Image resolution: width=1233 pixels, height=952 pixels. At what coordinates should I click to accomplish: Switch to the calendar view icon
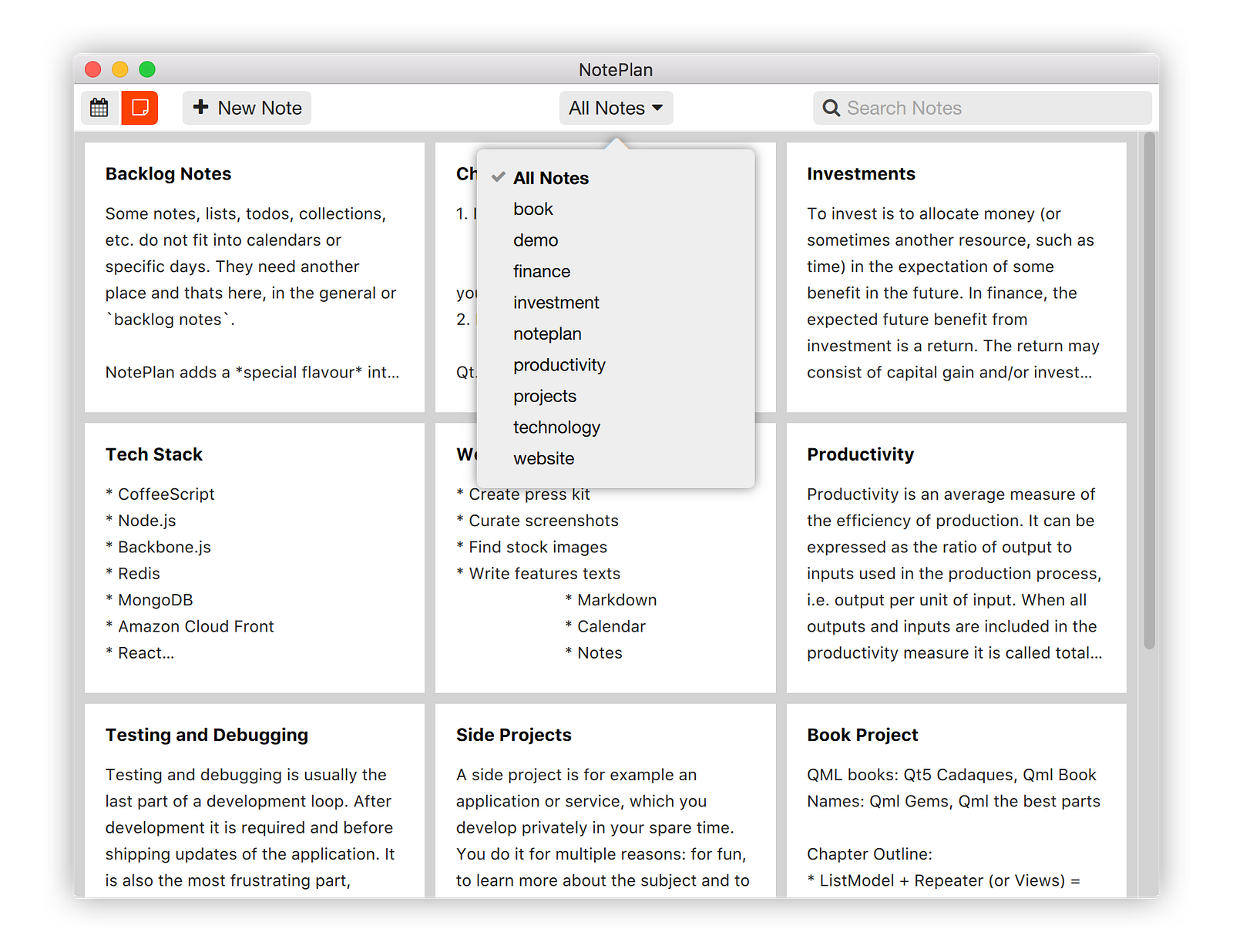pos(100,108)
